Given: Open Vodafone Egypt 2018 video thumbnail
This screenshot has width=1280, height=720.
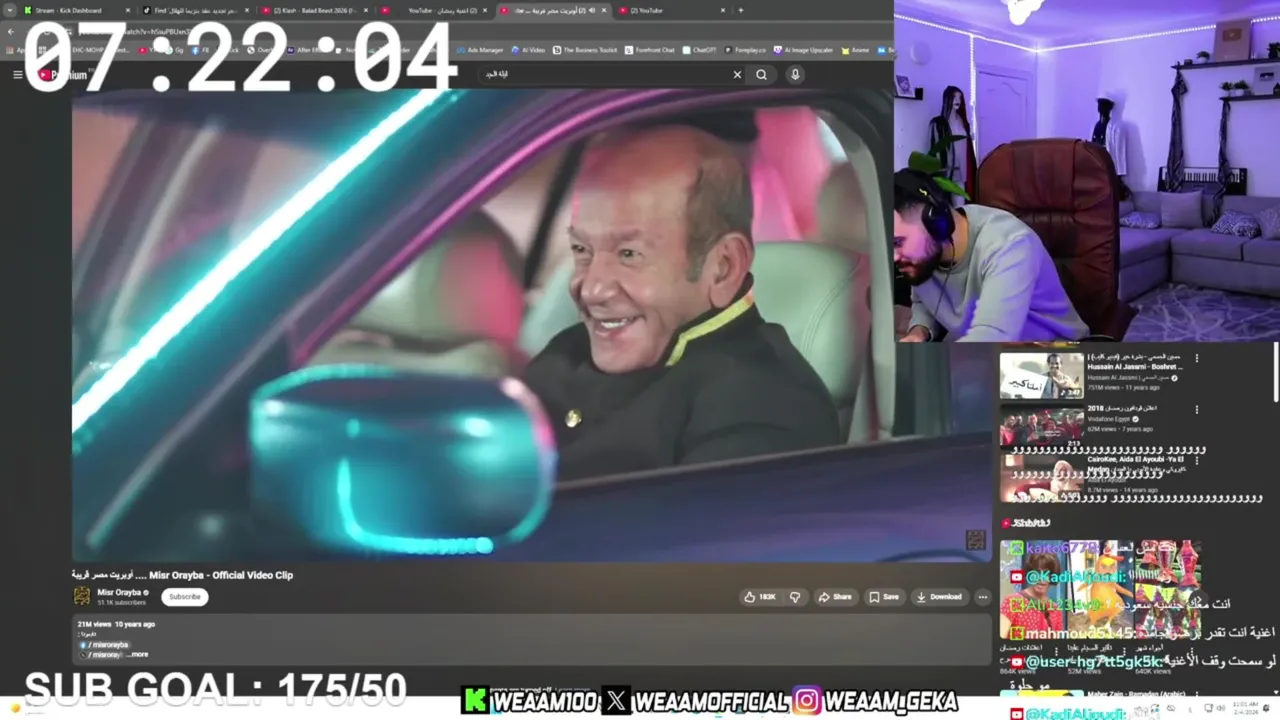Looking at the screenshot, I should (x=1041, y=427).
